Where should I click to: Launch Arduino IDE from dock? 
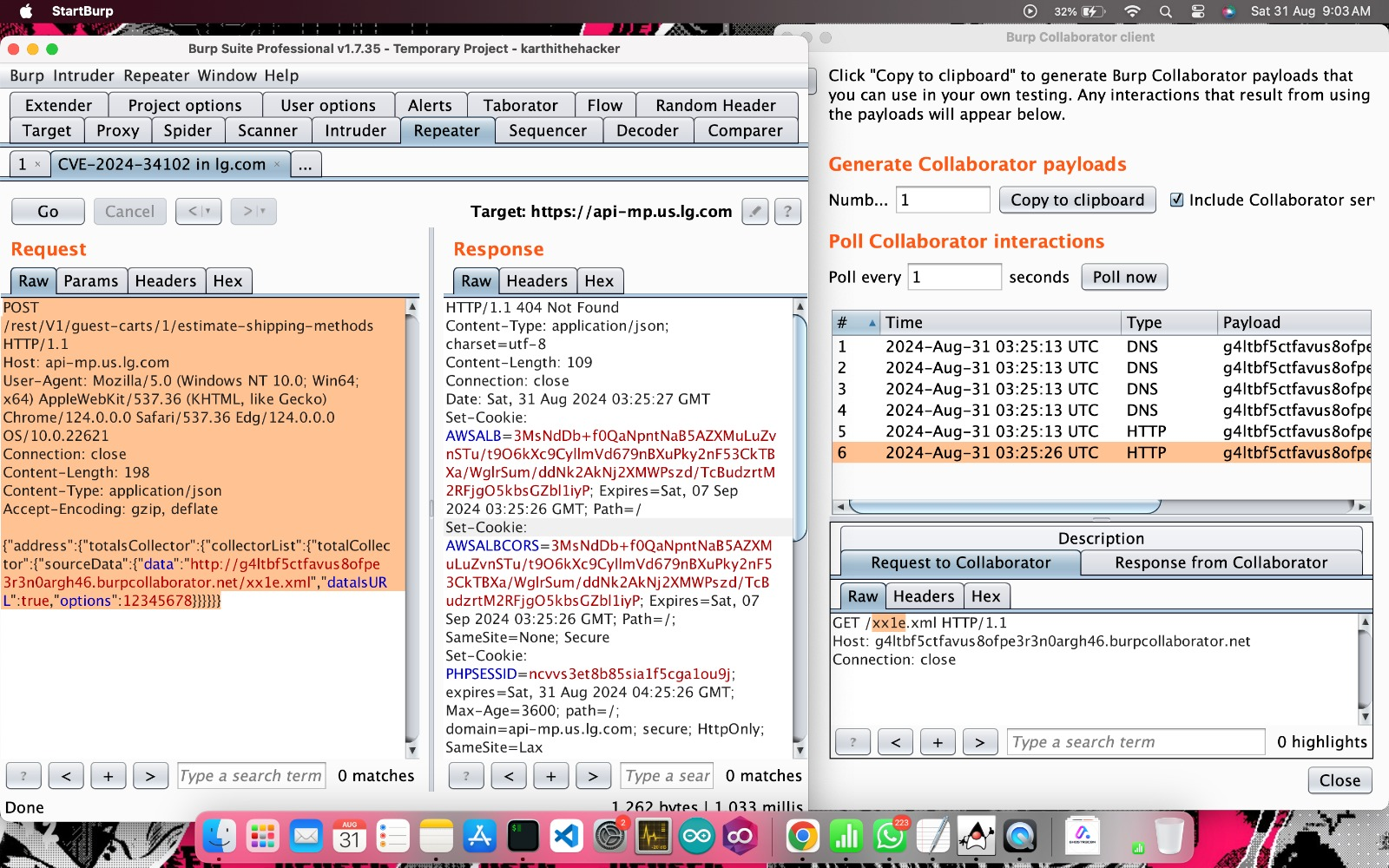696,837
